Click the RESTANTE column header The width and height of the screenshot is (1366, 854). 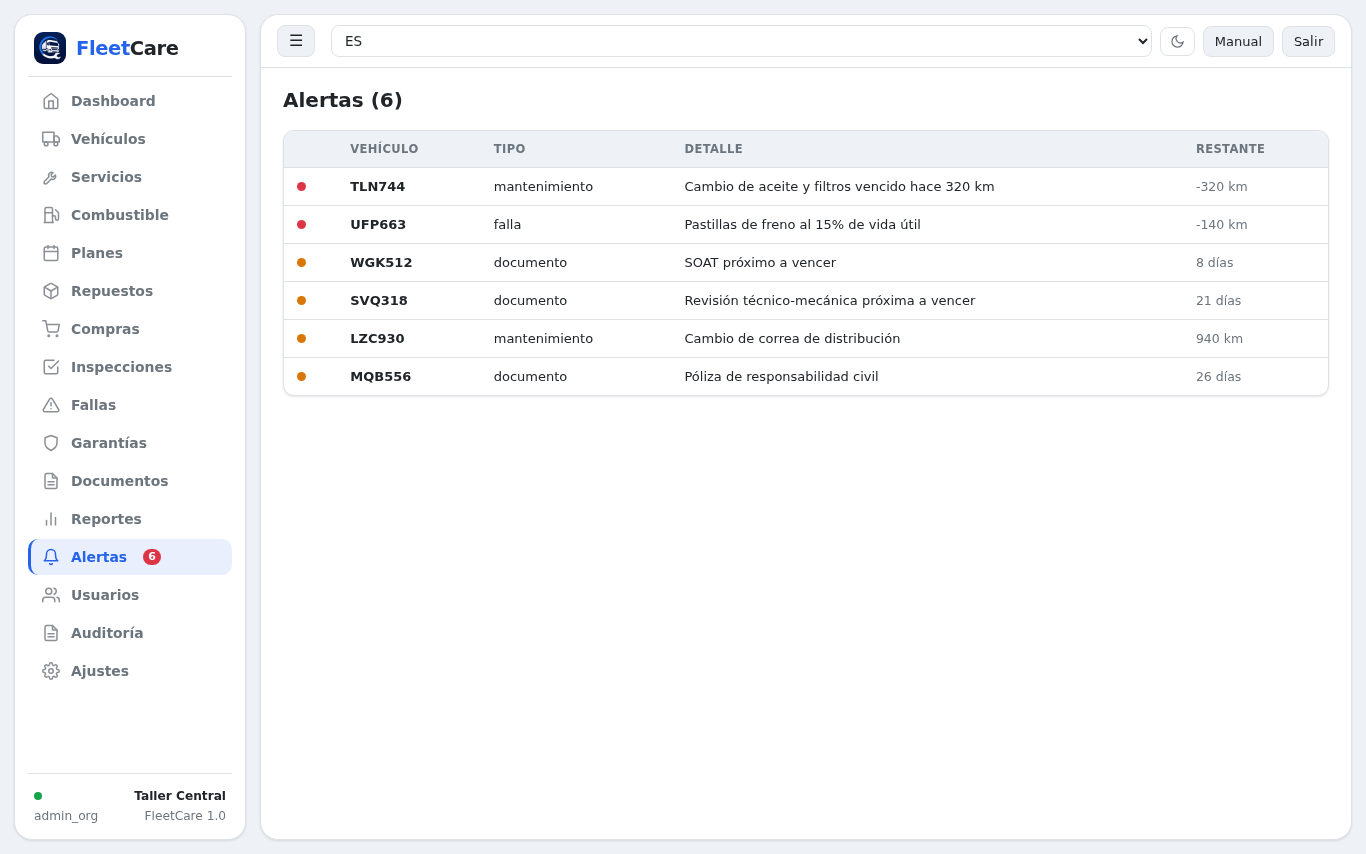[x=1230, y=149]
